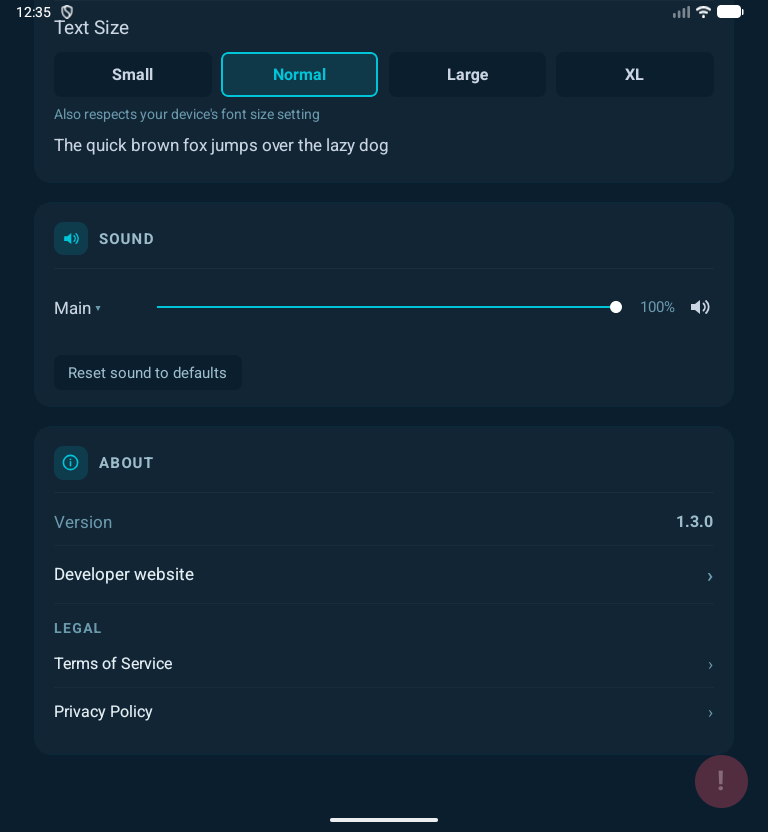Open the Privacy Policy link
Viewport: 768px width, 832px height.
click(x=104, y=712)
